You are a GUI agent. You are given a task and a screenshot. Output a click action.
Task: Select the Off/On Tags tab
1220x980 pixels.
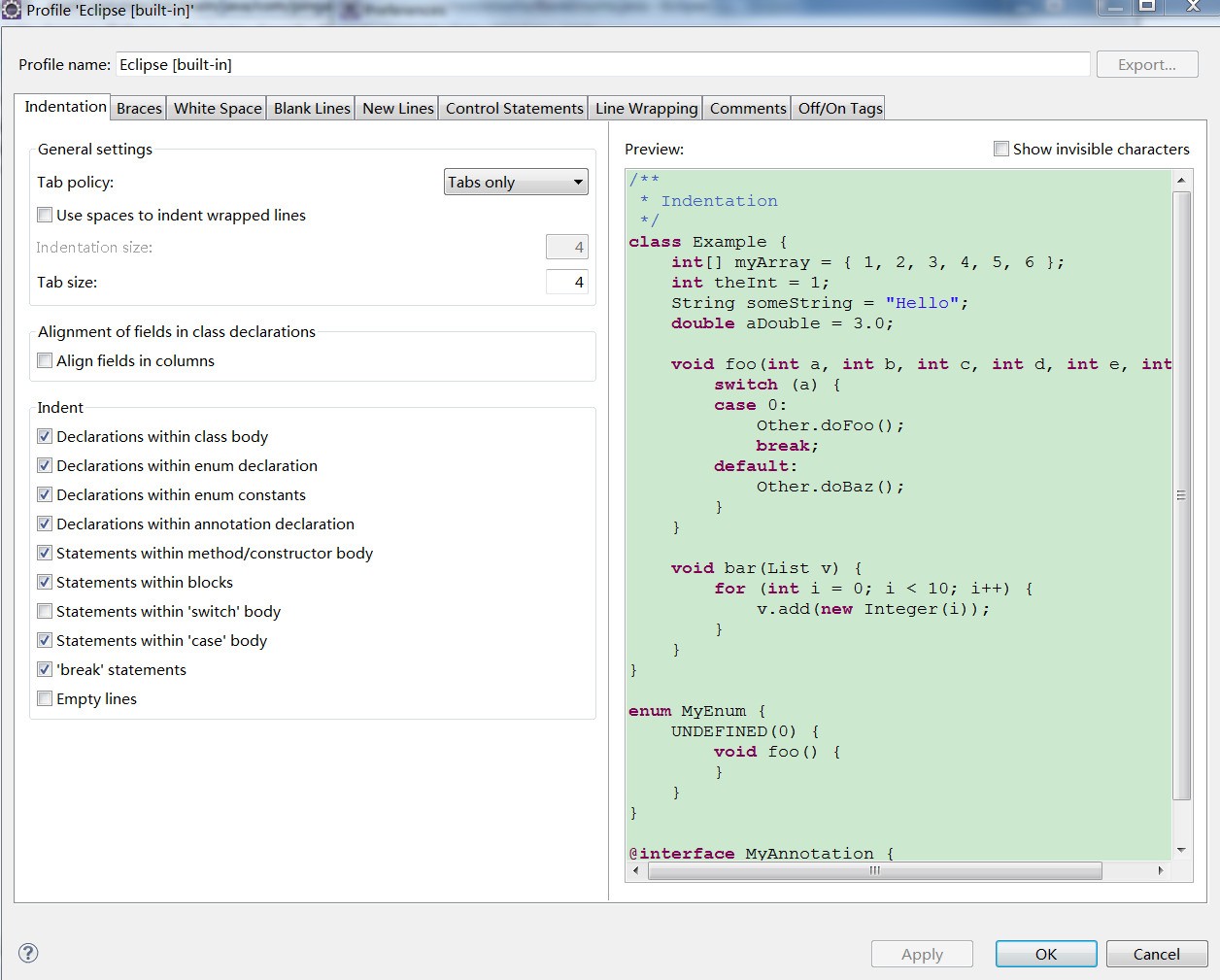[840, 108]
